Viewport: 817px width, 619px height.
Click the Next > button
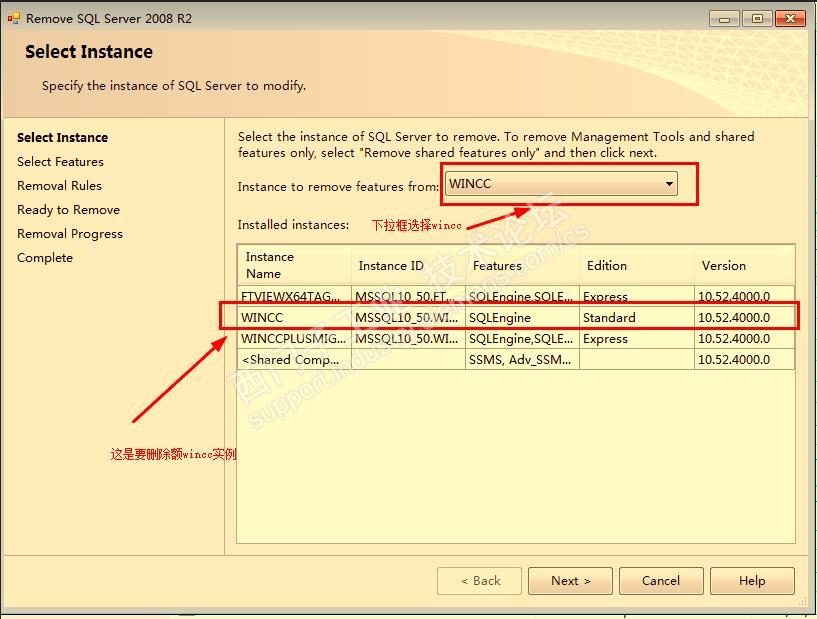pos(570,581)
